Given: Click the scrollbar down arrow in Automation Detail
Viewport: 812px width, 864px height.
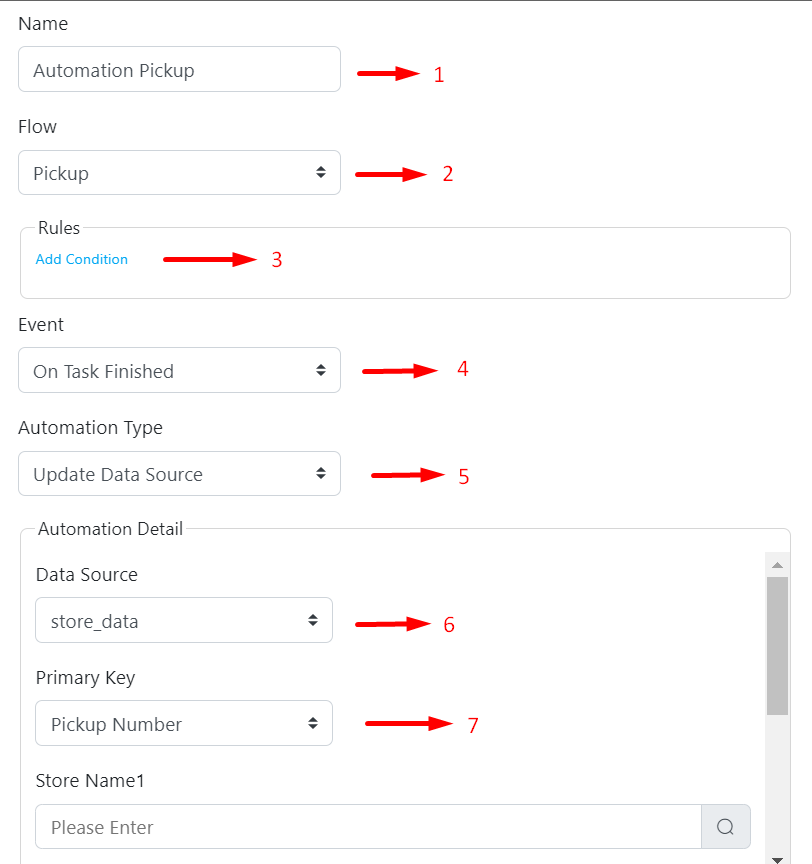Looking at the screenshot, I should point(777,858).
